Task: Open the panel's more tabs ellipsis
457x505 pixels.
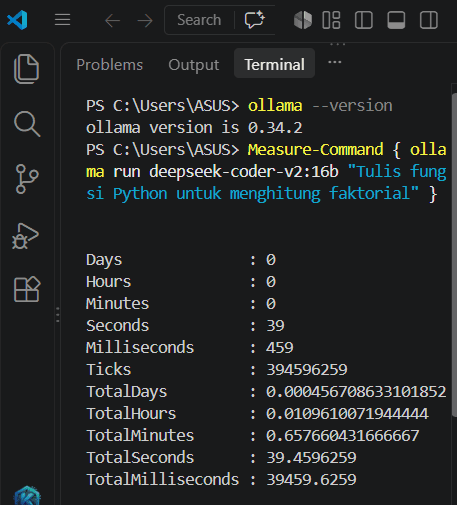Action: pyautogui.click(x=335, y=62)
